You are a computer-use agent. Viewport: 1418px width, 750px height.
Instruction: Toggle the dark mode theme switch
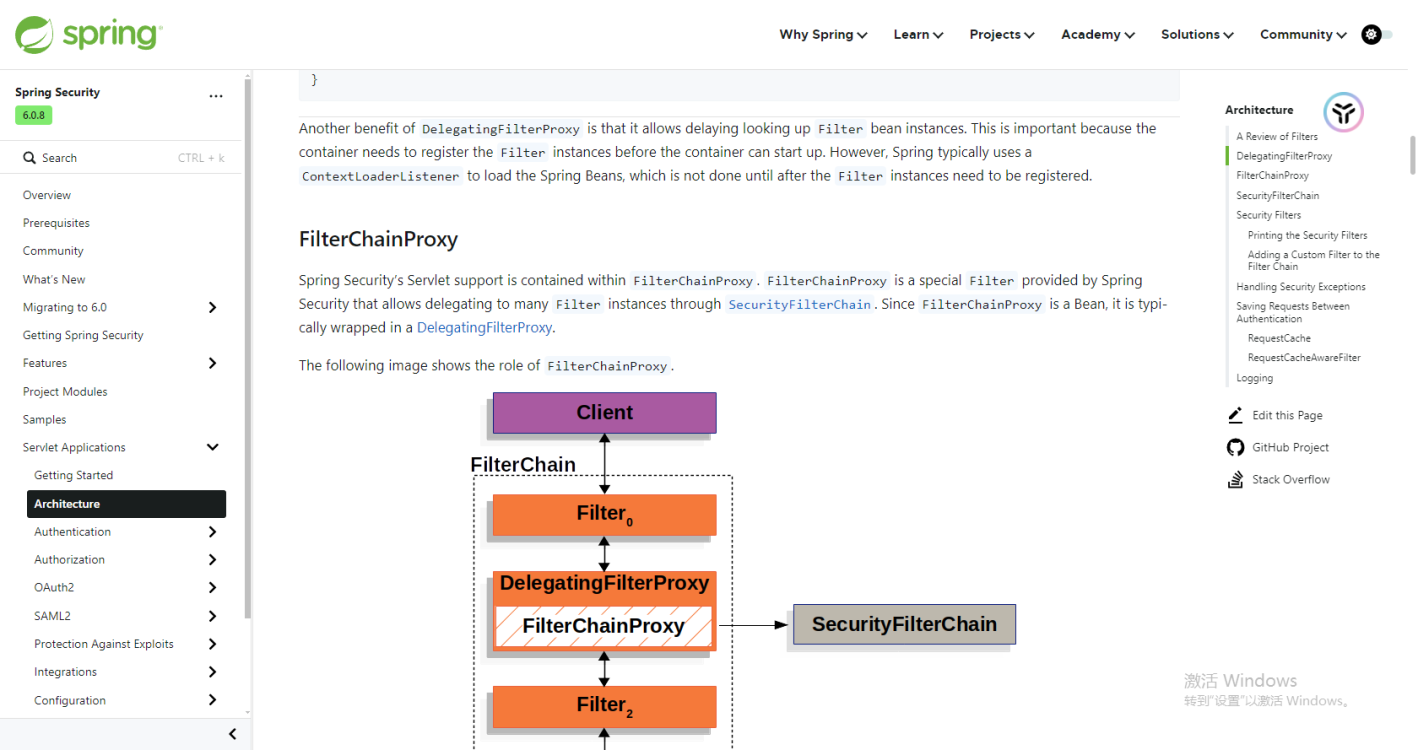(x=1377, y=34)
